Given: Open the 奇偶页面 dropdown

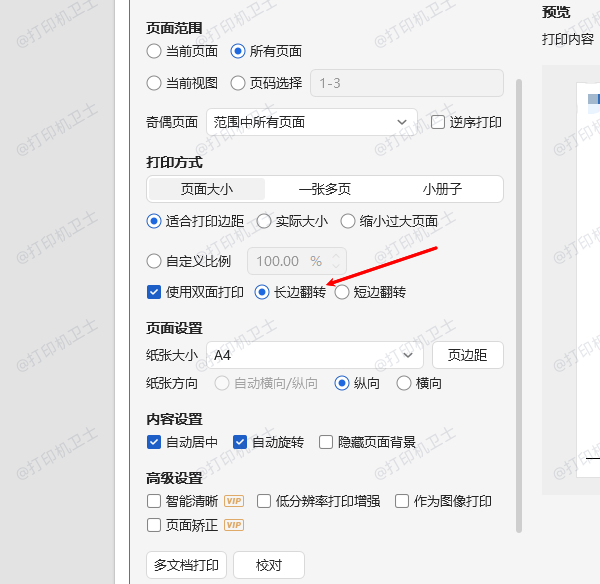Looking at the screenshot, I should (312, 122).
